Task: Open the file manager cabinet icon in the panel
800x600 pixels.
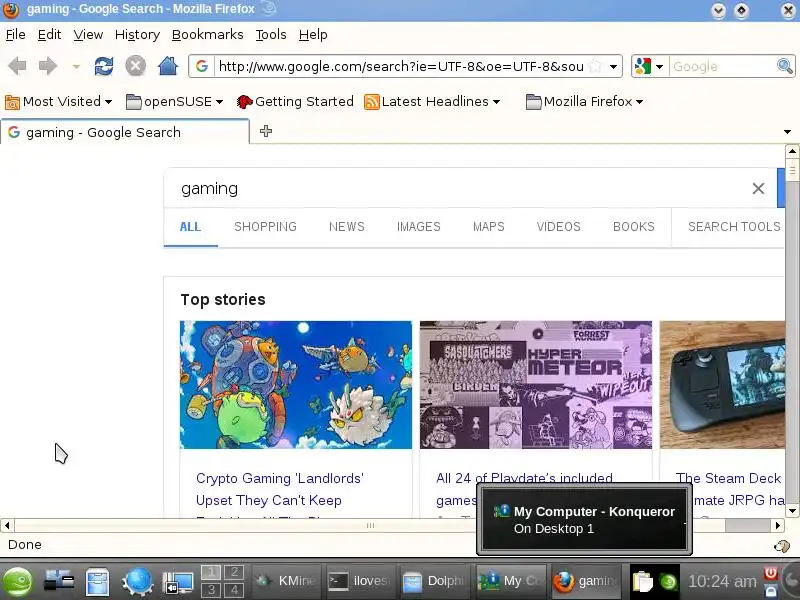Action: (x=97, y=582)
